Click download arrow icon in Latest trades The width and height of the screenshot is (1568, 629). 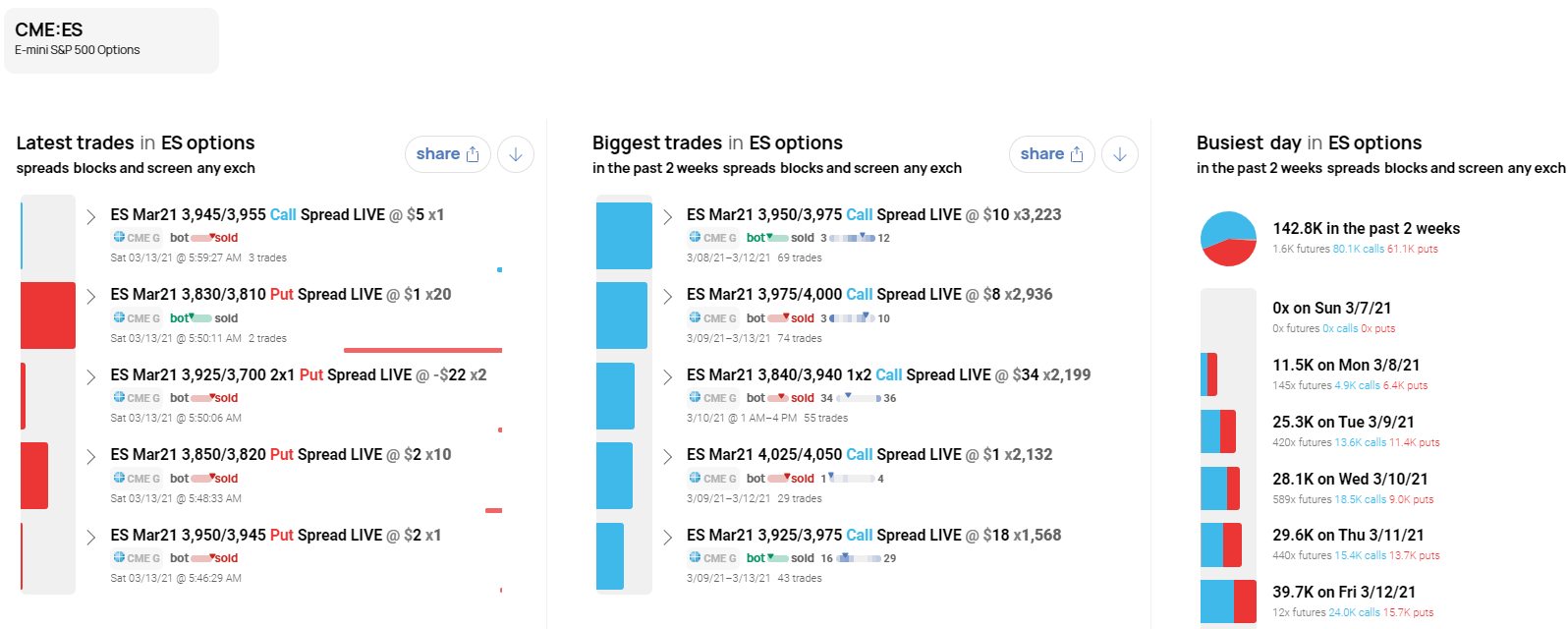pyautogui.click(x=516, y=154)
